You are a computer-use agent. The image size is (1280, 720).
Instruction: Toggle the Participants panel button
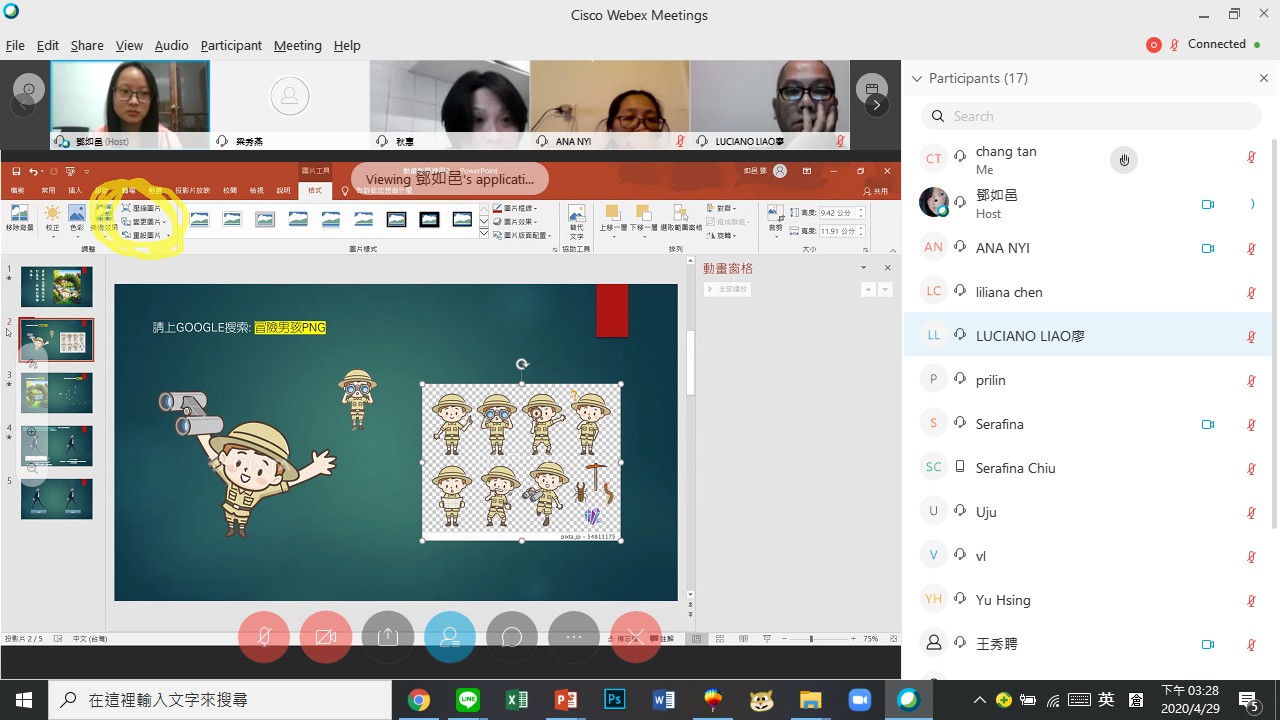pos(450,637)
